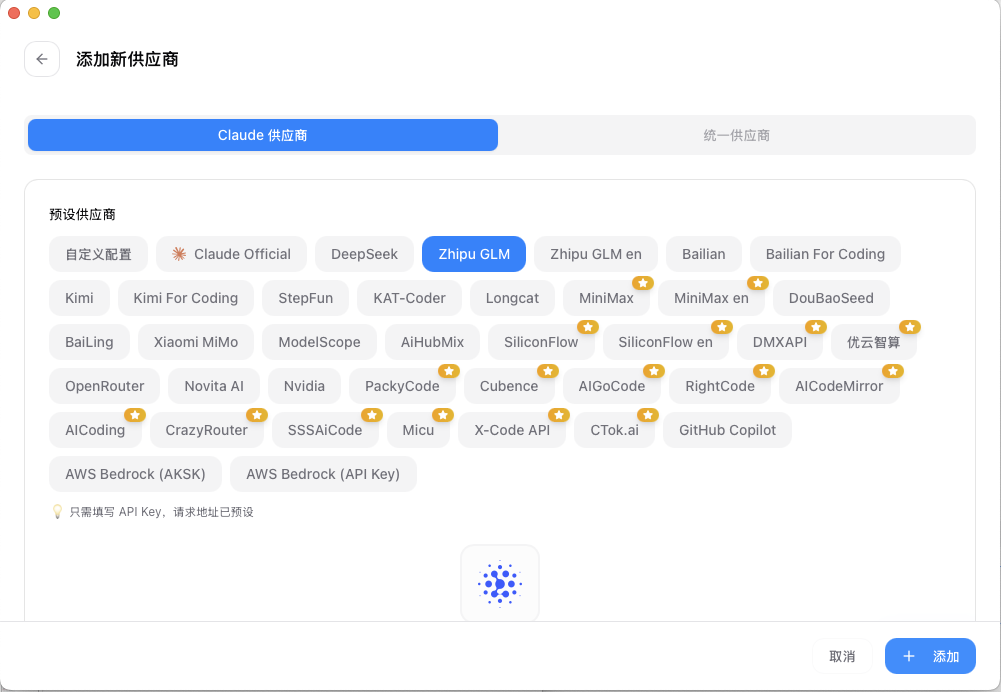Click the lightbulb hint icon
This screenshot has height=692, width=1001.
(x=57, y=511)
